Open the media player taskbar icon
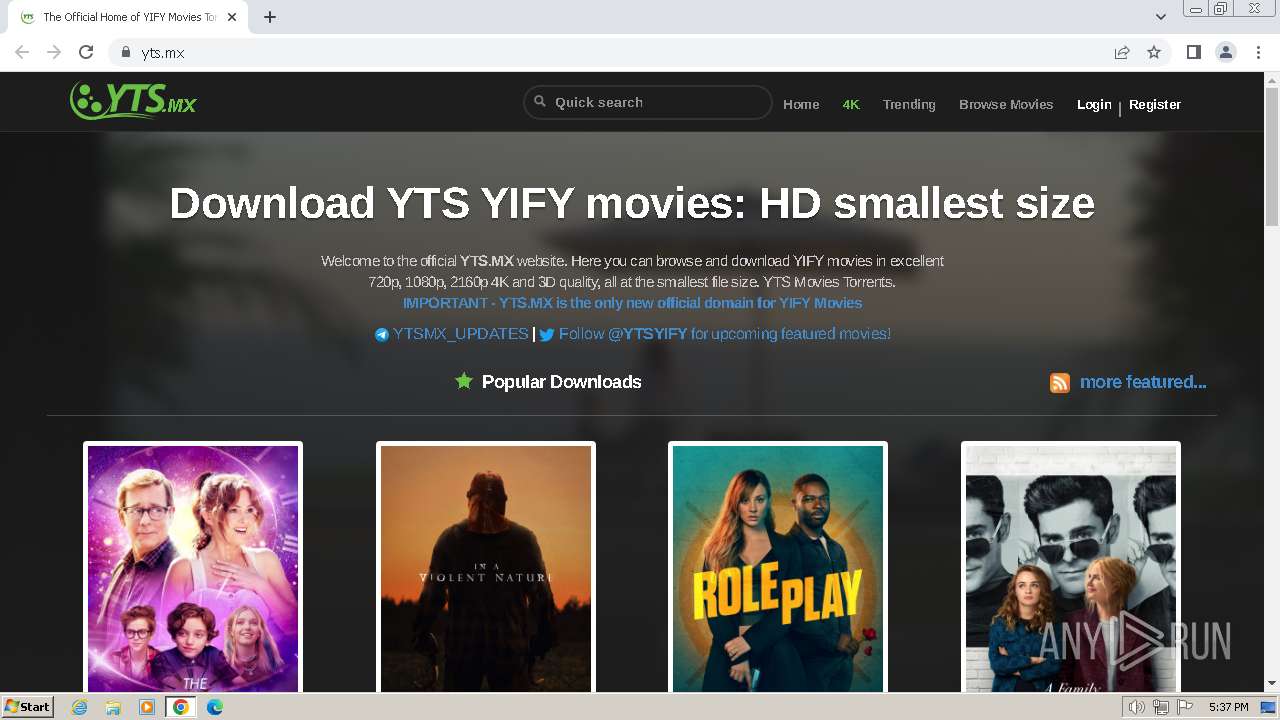The height and width of the screenshot is (720, 1280). (147, 707)
